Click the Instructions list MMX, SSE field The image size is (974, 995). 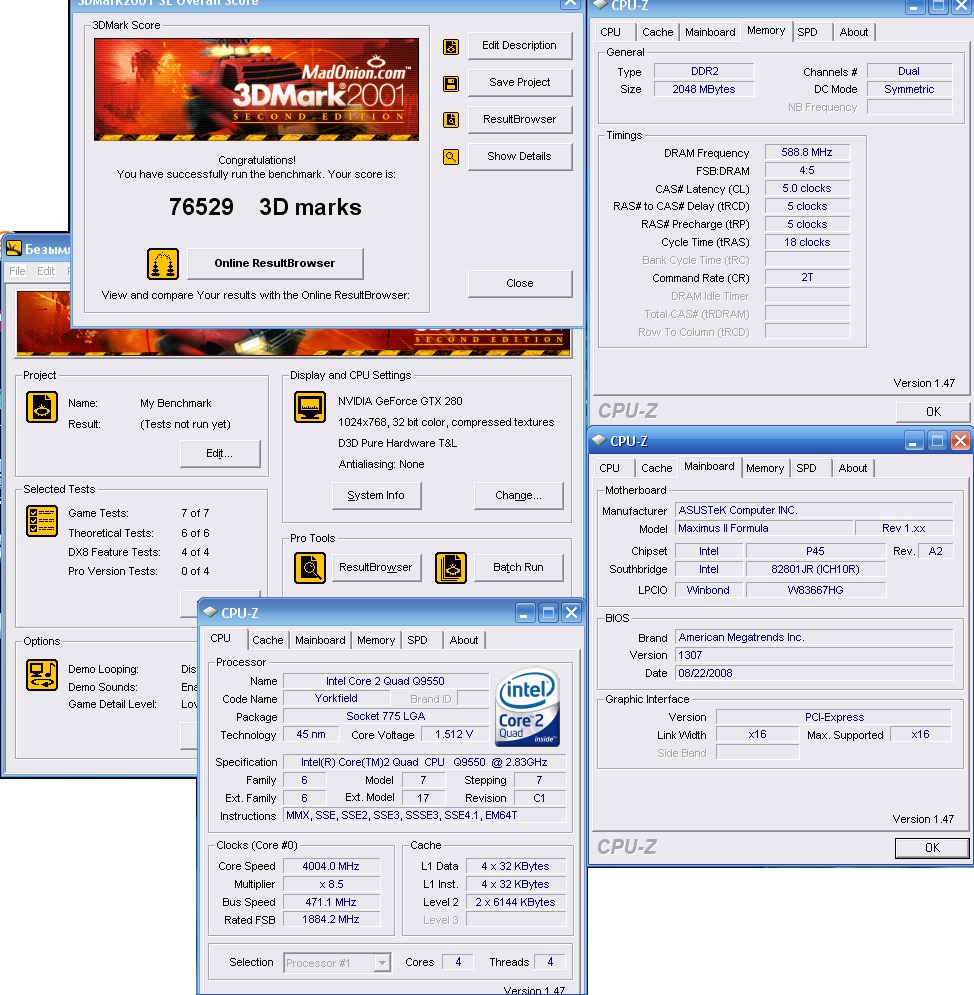point(424,815)
